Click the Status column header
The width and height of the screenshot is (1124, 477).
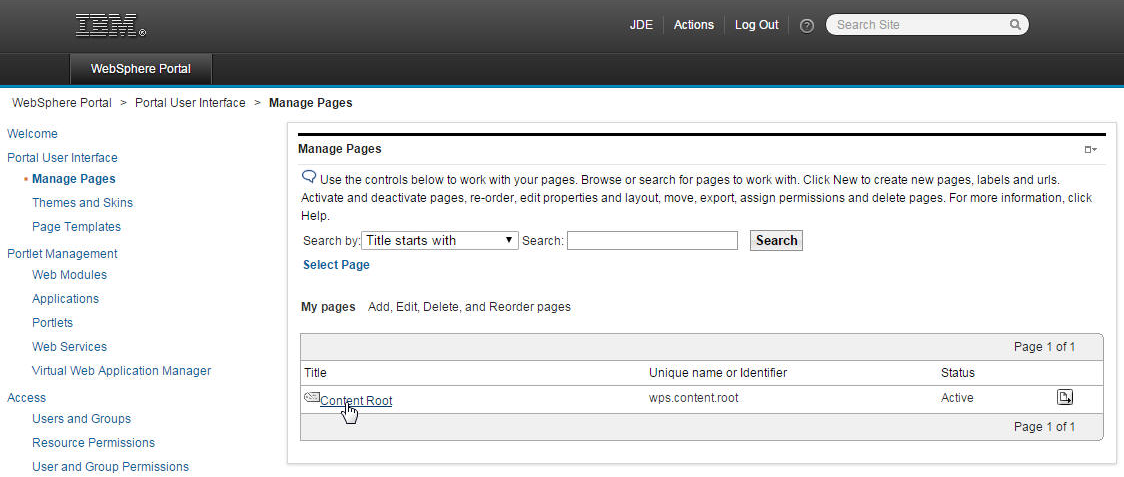[958, 372]
